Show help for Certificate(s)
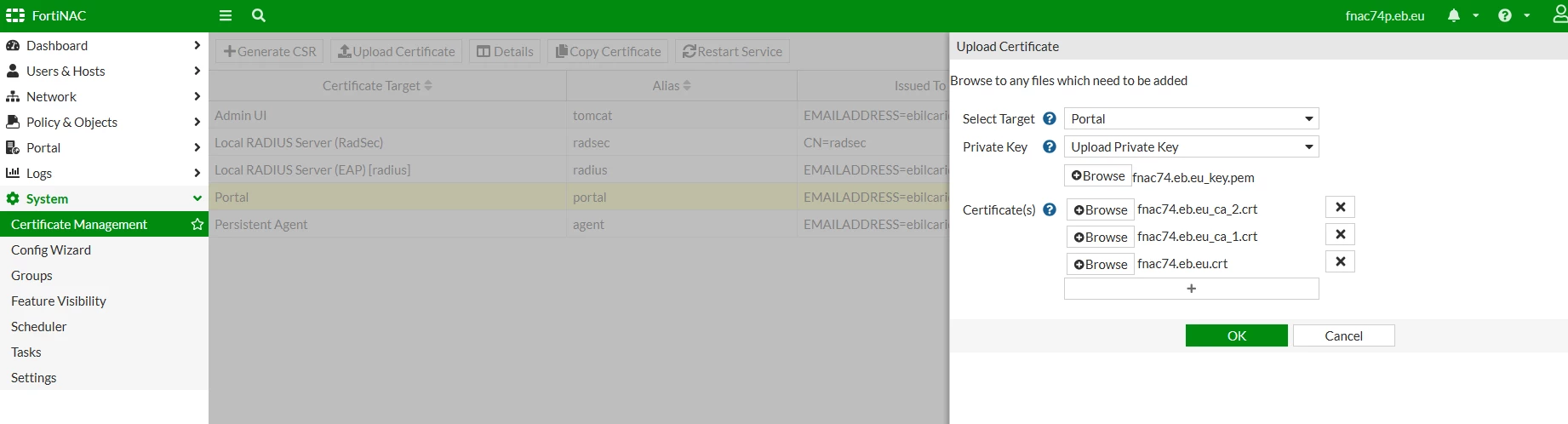1568x424 pixels. pos(1050,209)
